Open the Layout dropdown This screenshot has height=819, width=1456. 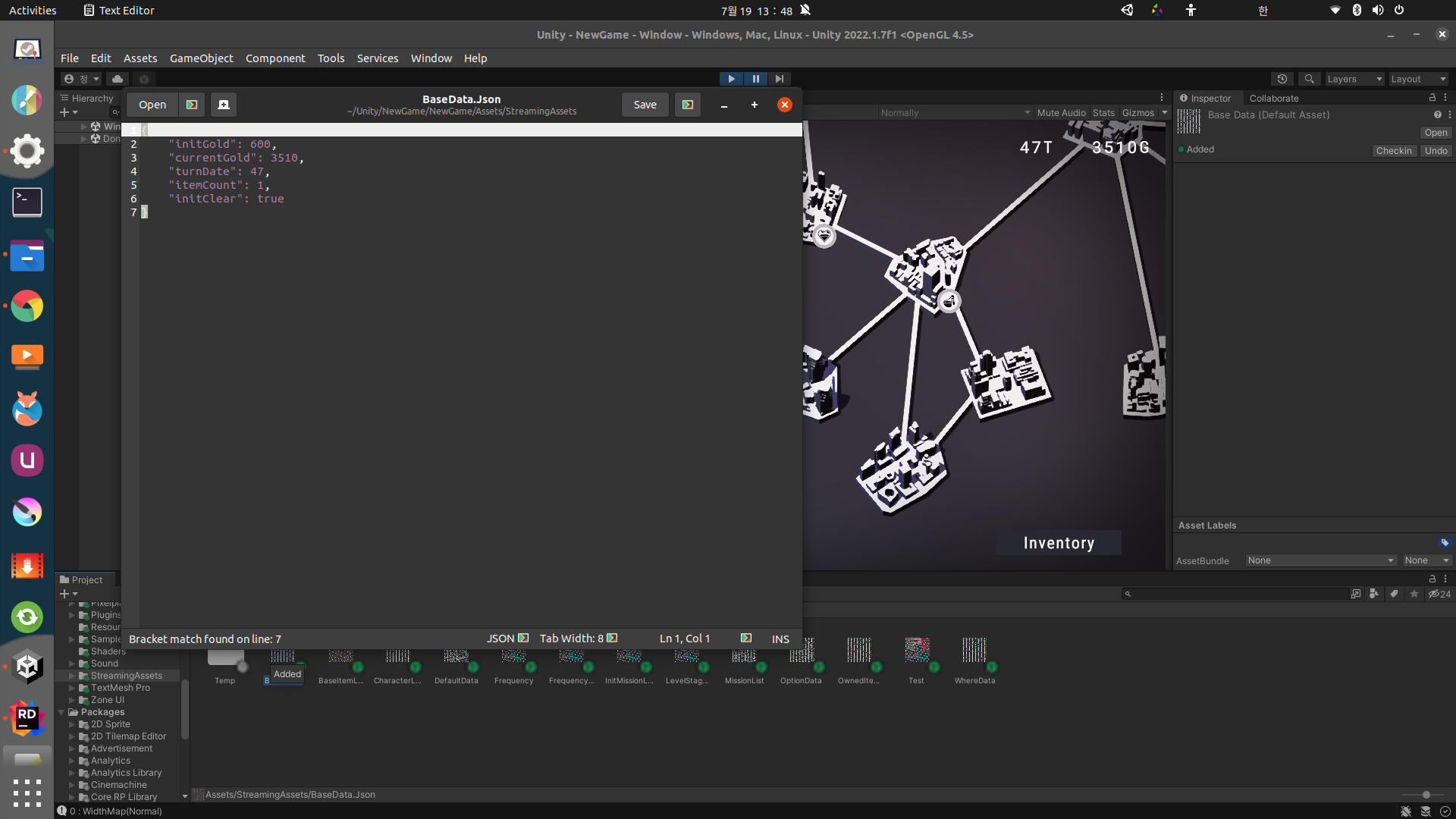(x=1418, y=79)
